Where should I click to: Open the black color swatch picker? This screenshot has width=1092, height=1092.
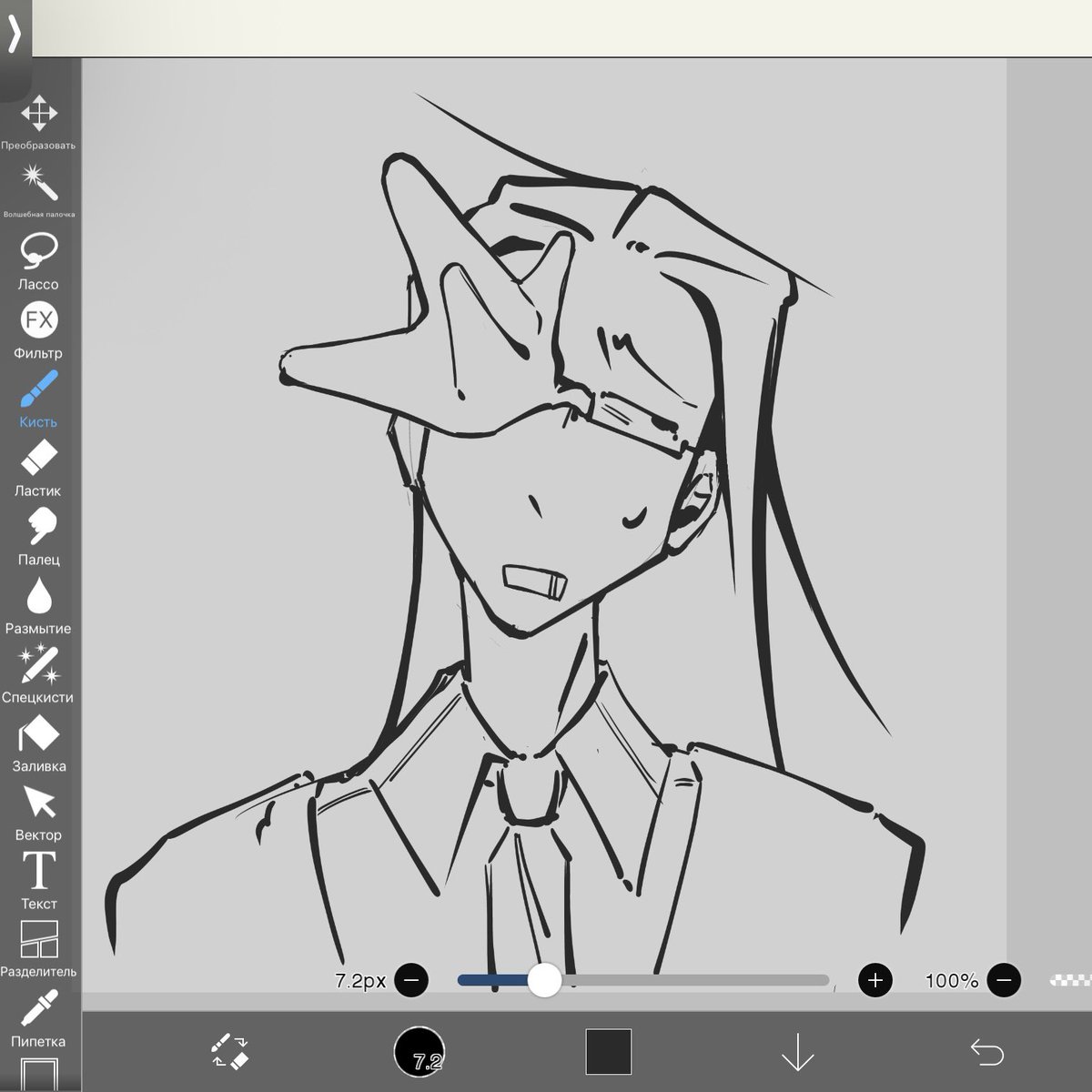608,1052
